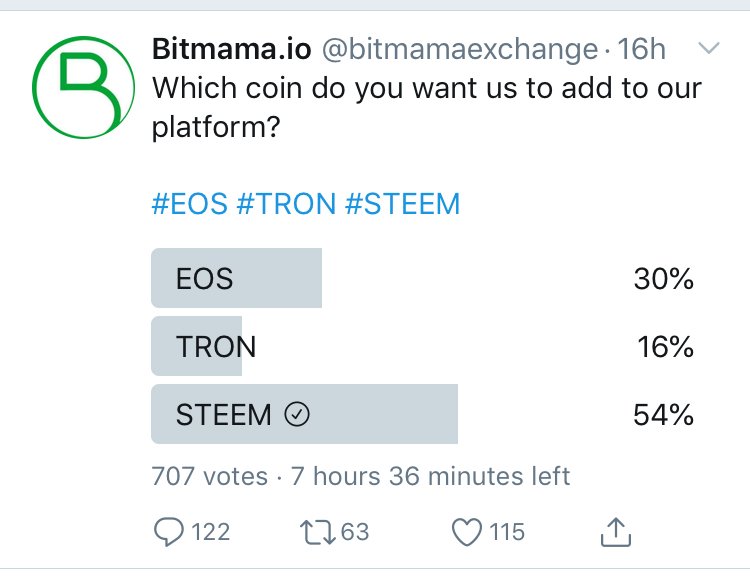This screenshot has height=583, width=750.
Task: Select the TRON poll option
Action: [x=422, y=346]
